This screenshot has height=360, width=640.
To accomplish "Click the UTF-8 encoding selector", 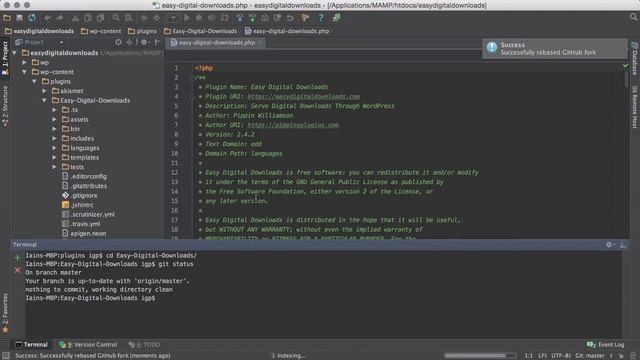I will [x=560, y=356].
